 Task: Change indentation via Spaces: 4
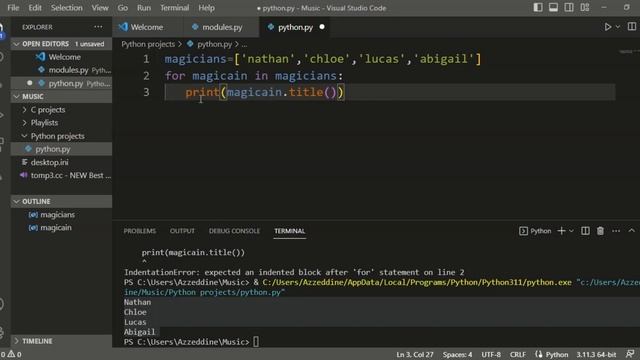point(458,355)
